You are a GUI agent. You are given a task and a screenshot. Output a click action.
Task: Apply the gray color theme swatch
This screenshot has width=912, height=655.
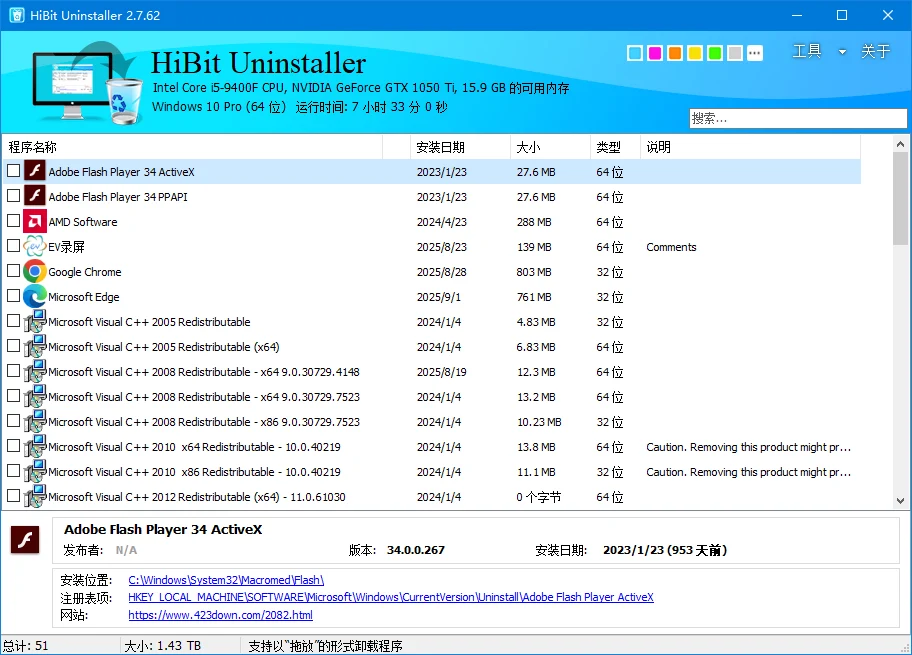[735, 54]
